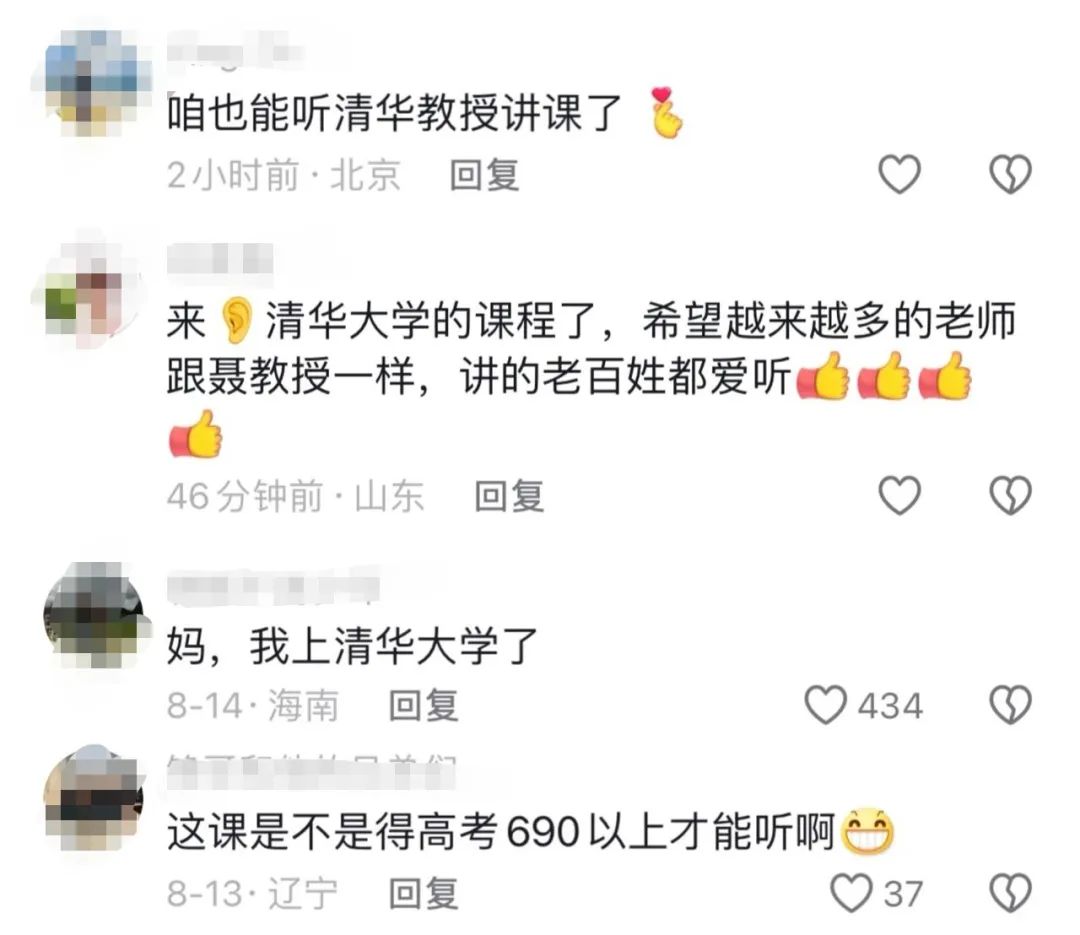This screenshot has width=1080, height=935.
Task: Like the Hainan comment with 434 likes
Action: coord(826,705)
